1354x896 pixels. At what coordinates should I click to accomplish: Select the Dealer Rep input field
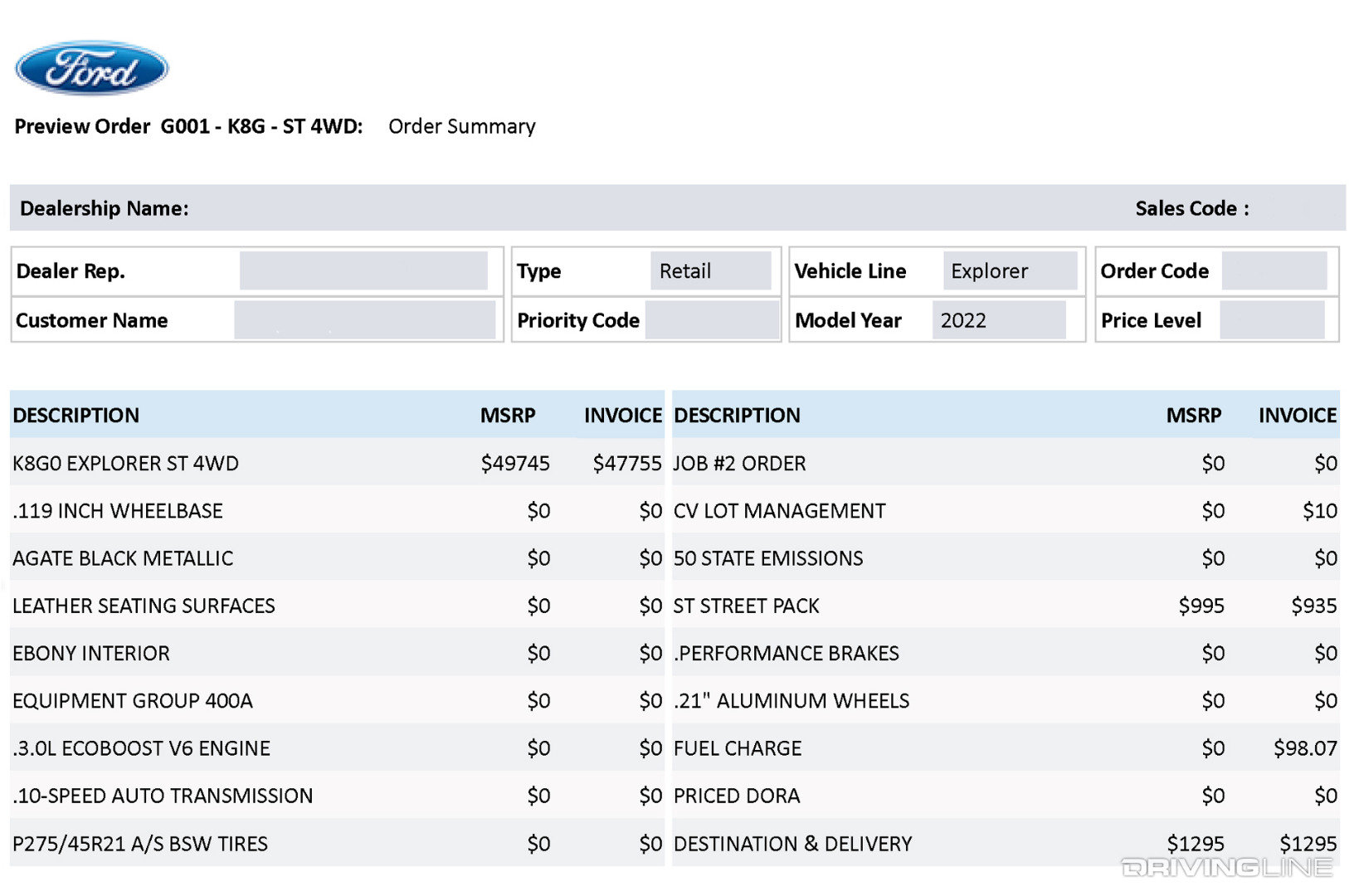[365, 270]
